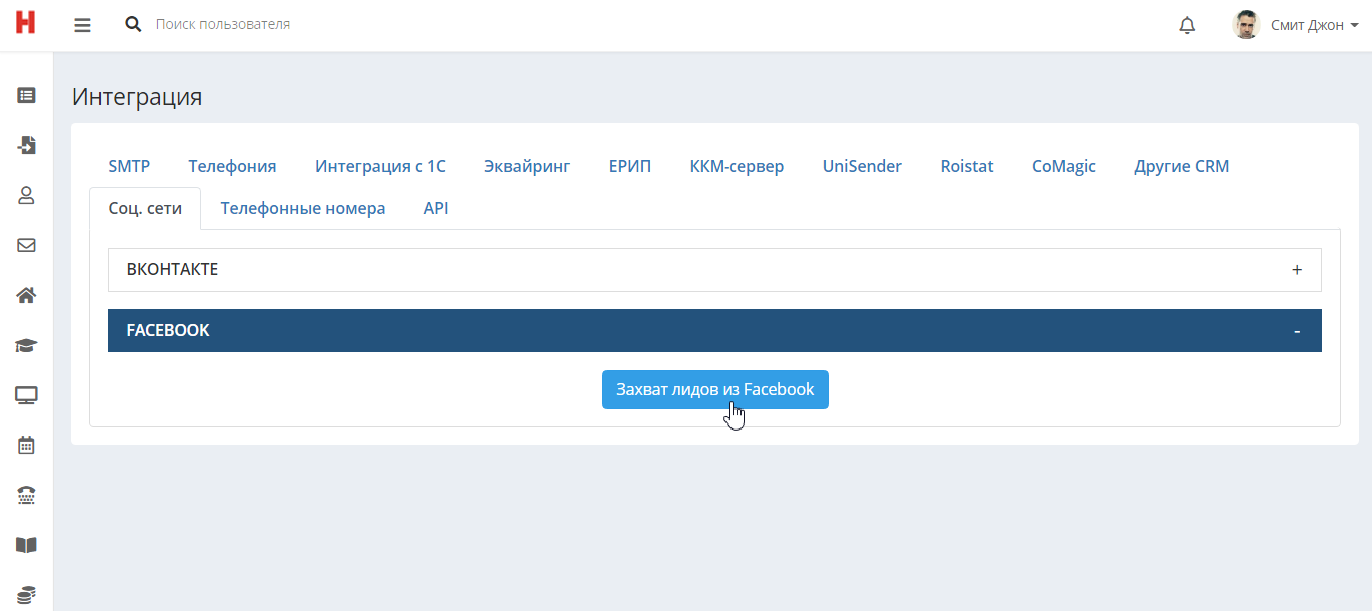This screenshot has height=611, width=1372.
Task: Click the minus sign on FACEBOOK row
Action: click(1297, 331)
